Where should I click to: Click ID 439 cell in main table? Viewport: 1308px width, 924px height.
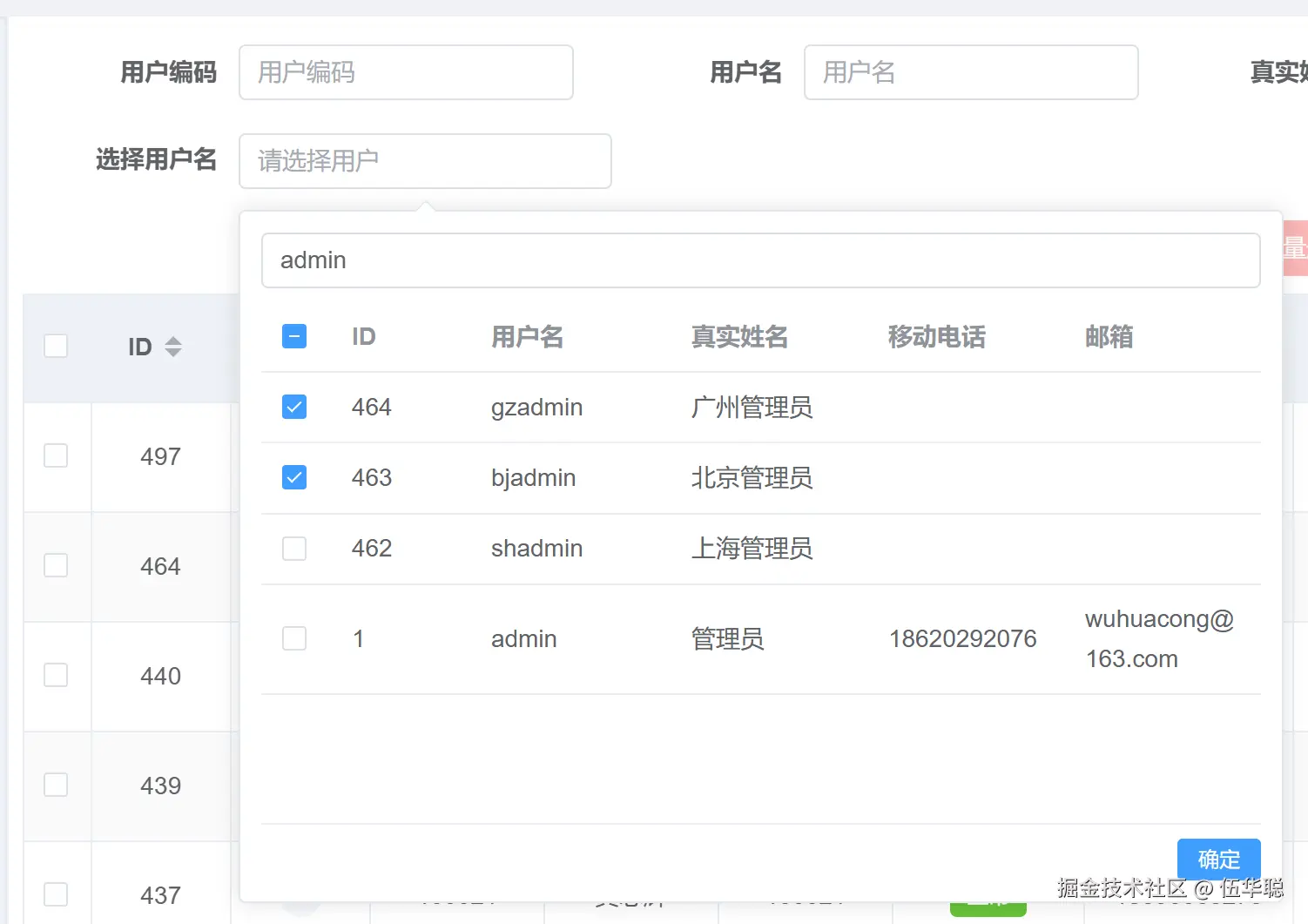[x=160, y=786]
